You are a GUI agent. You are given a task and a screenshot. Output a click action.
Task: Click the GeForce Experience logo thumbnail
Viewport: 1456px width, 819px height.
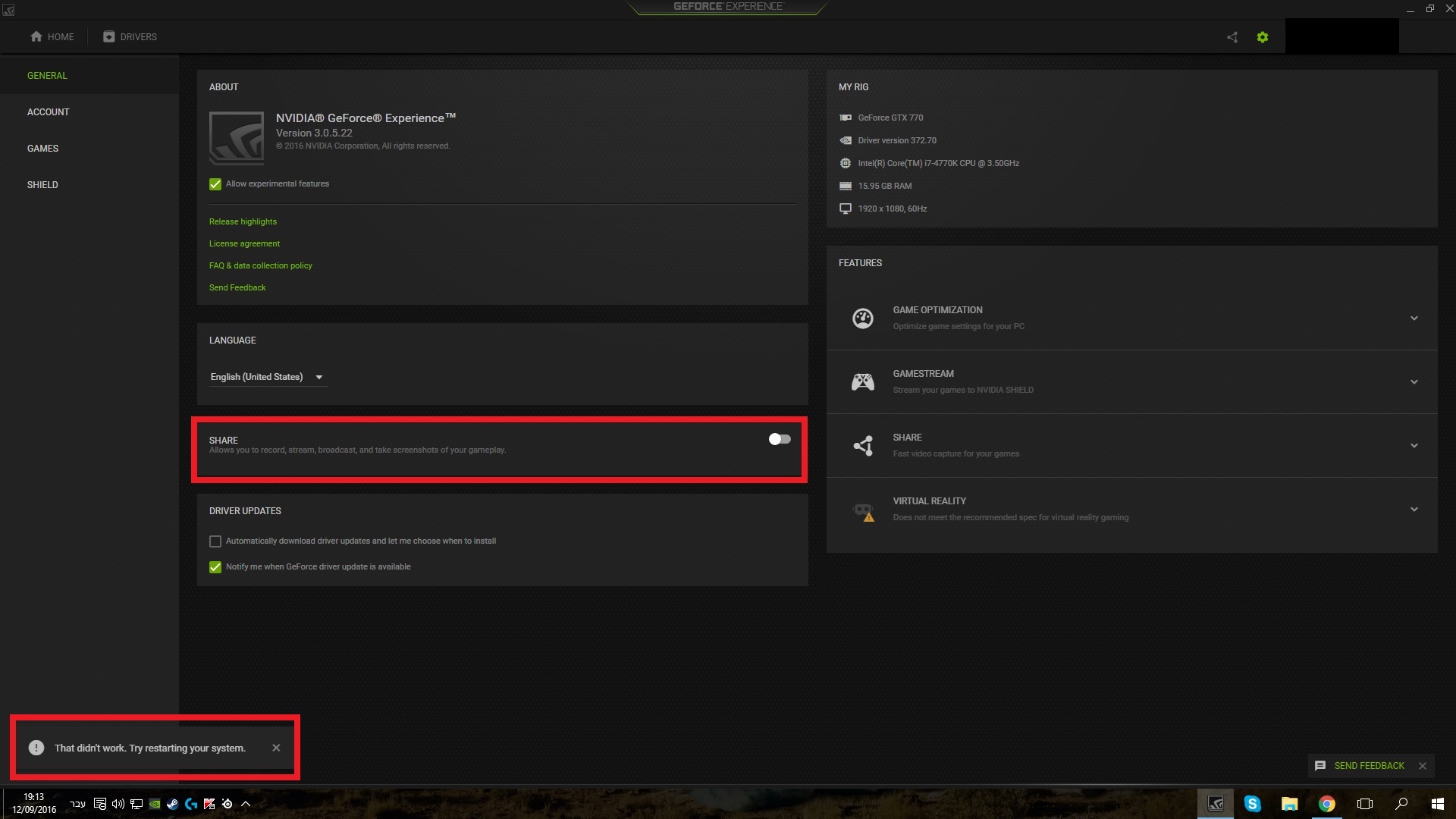[237, 138]
